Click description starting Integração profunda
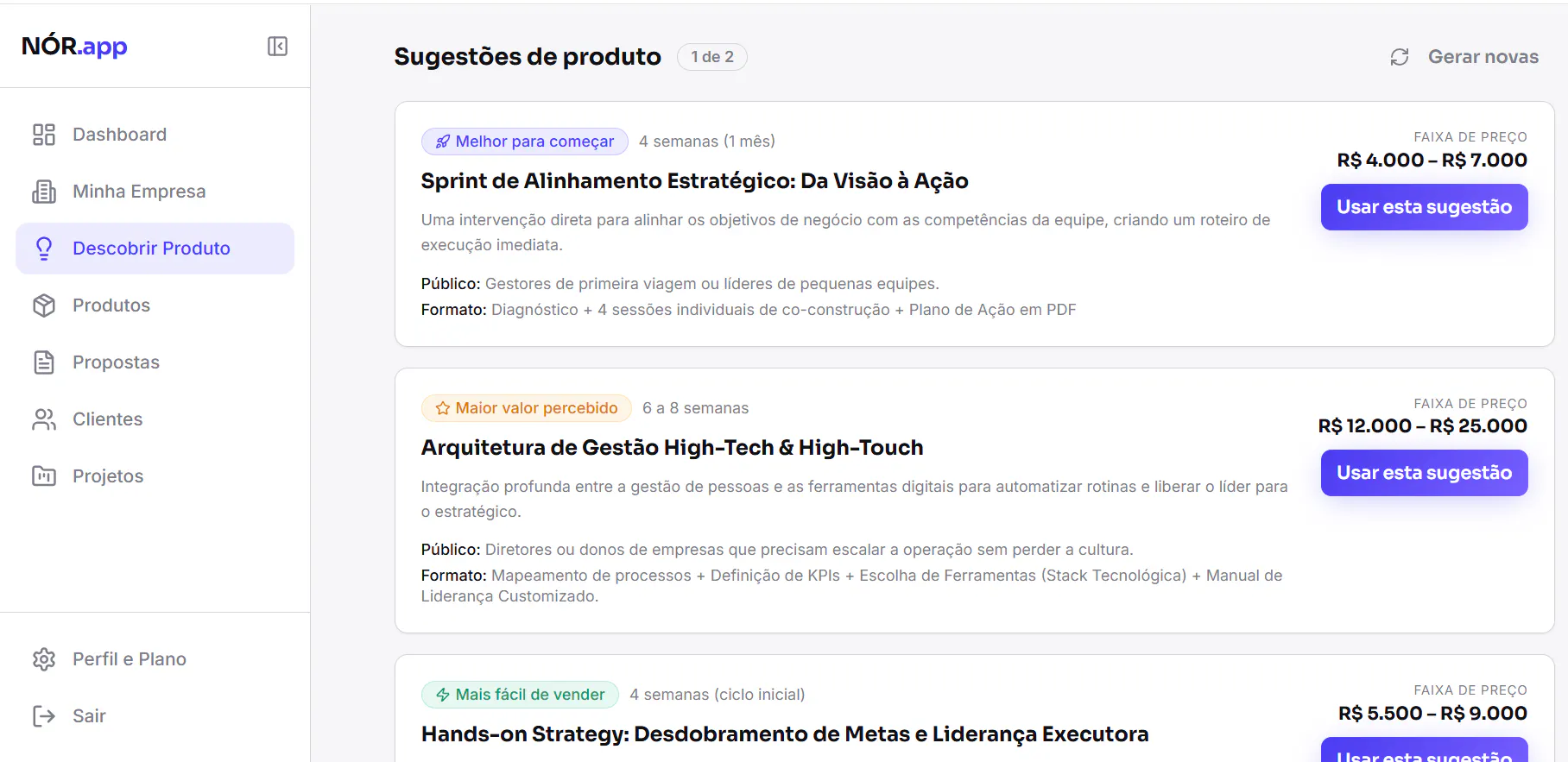The width and height of the screenshot is (1568, 762). pos(855,499)
